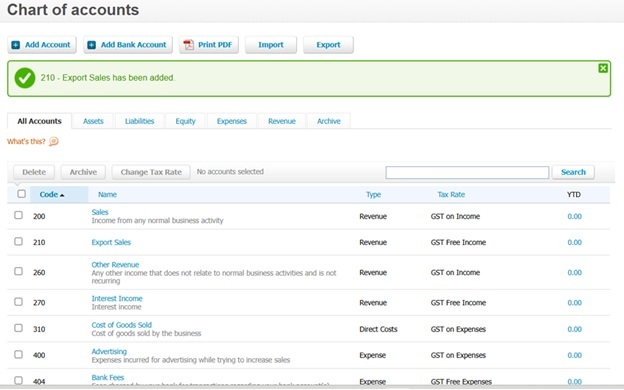Click the YTD 0.00 value for Export Sales
Screen dimensions: 624x390
574,242
